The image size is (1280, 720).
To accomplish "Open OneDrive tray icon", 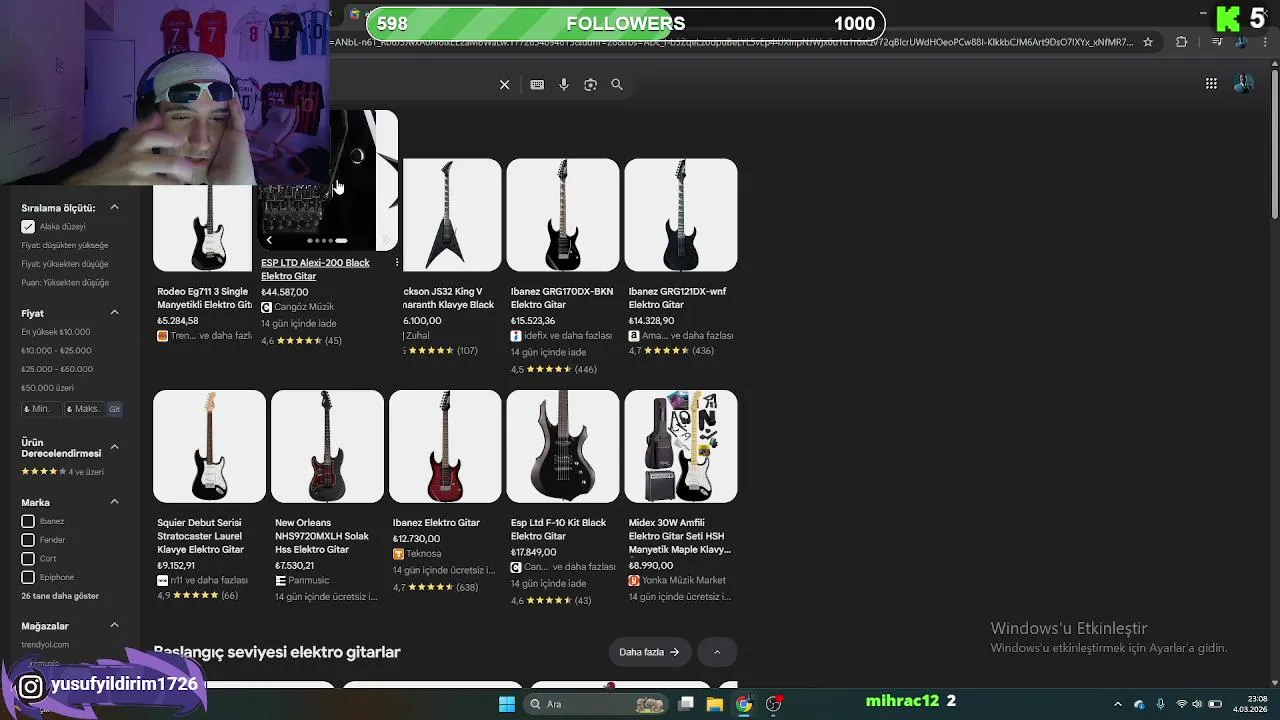I will (x=1139, y=704).
